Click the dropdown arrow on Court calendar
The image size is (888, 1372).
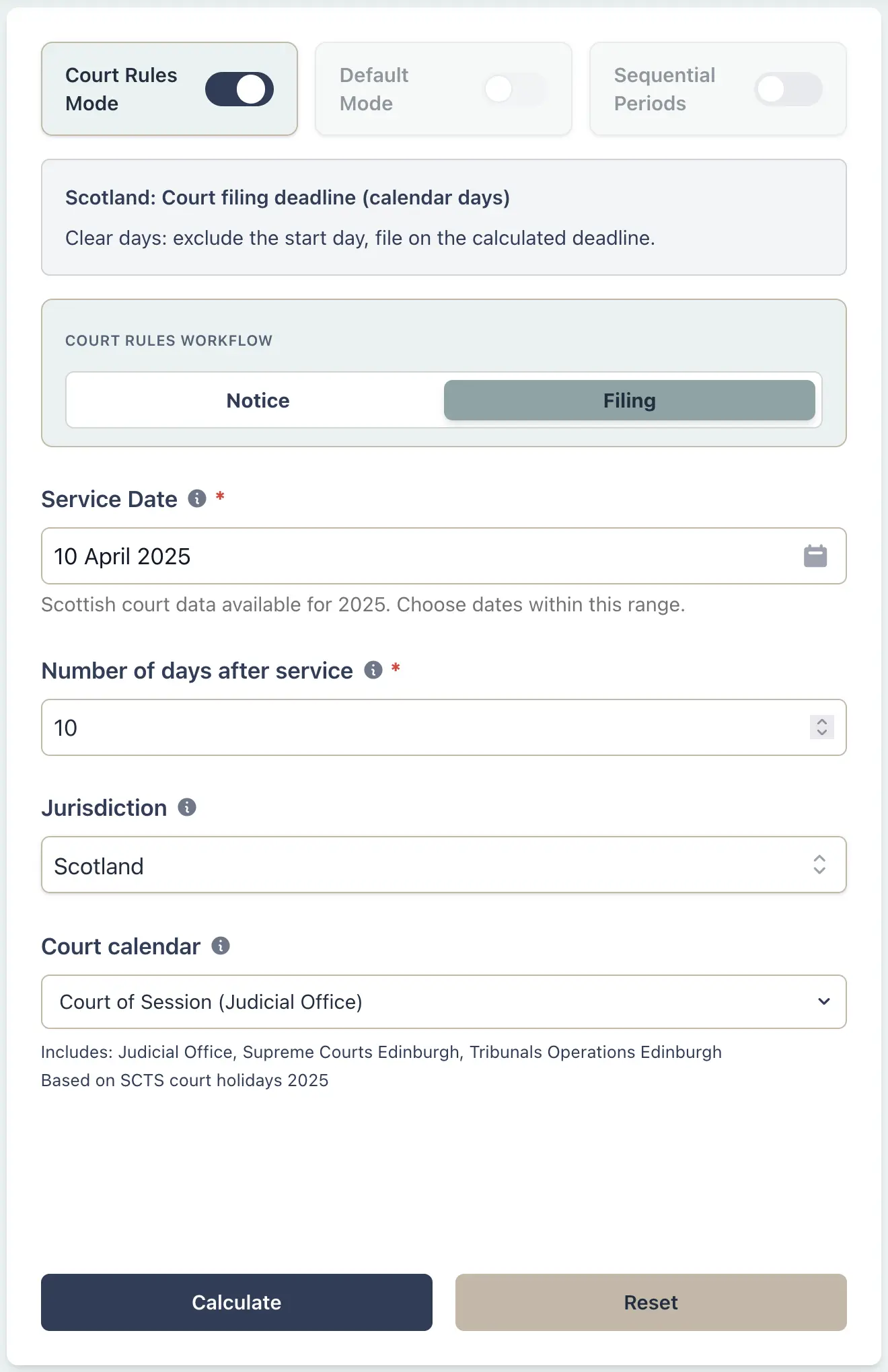coord(824,1002)
